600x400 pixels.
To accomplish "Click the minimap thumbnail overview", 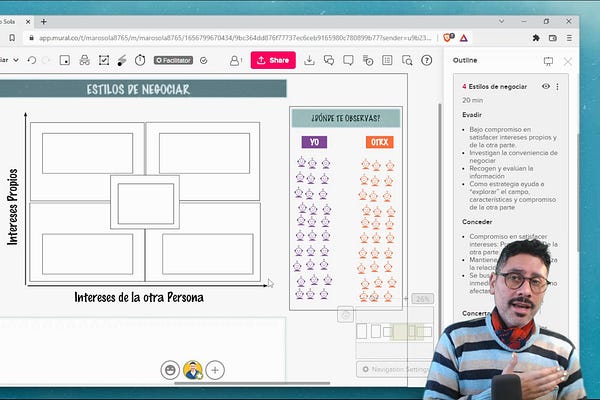I will click(394, 331).
